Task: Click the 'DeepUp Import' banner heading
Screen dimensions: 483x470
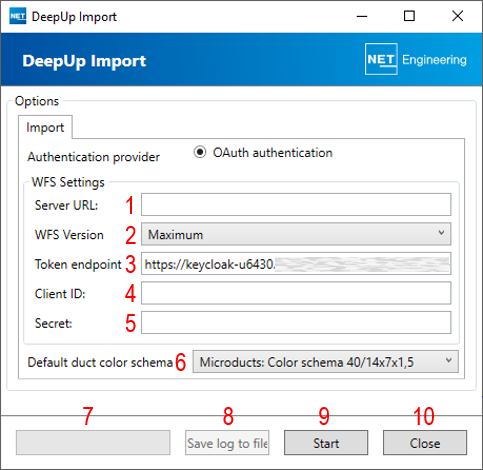Action: (x=84, y=61)
